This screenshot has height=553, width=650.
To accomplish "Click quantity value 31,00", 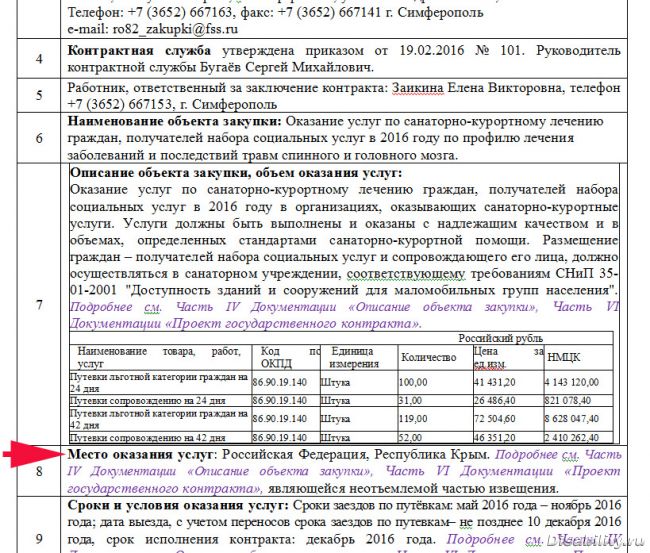I will (410, 401).
